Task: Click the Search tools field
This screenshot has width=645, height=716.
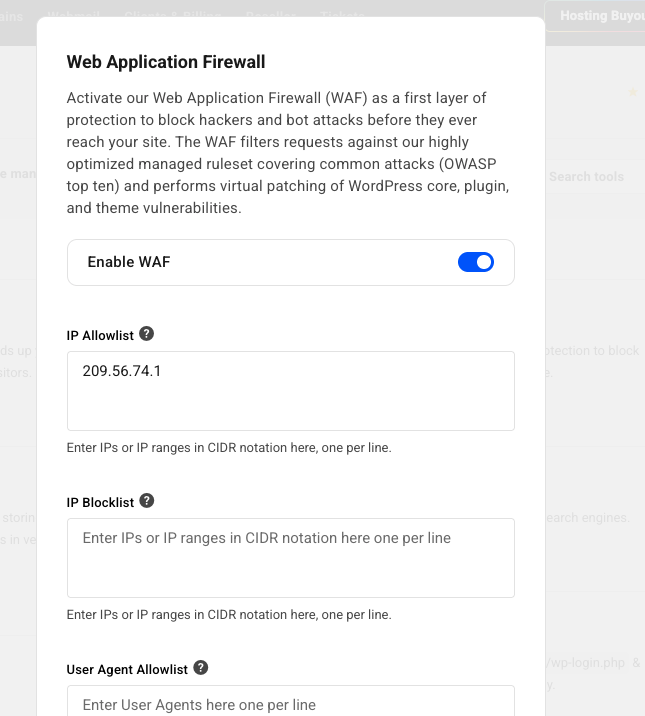Action: 586,177
